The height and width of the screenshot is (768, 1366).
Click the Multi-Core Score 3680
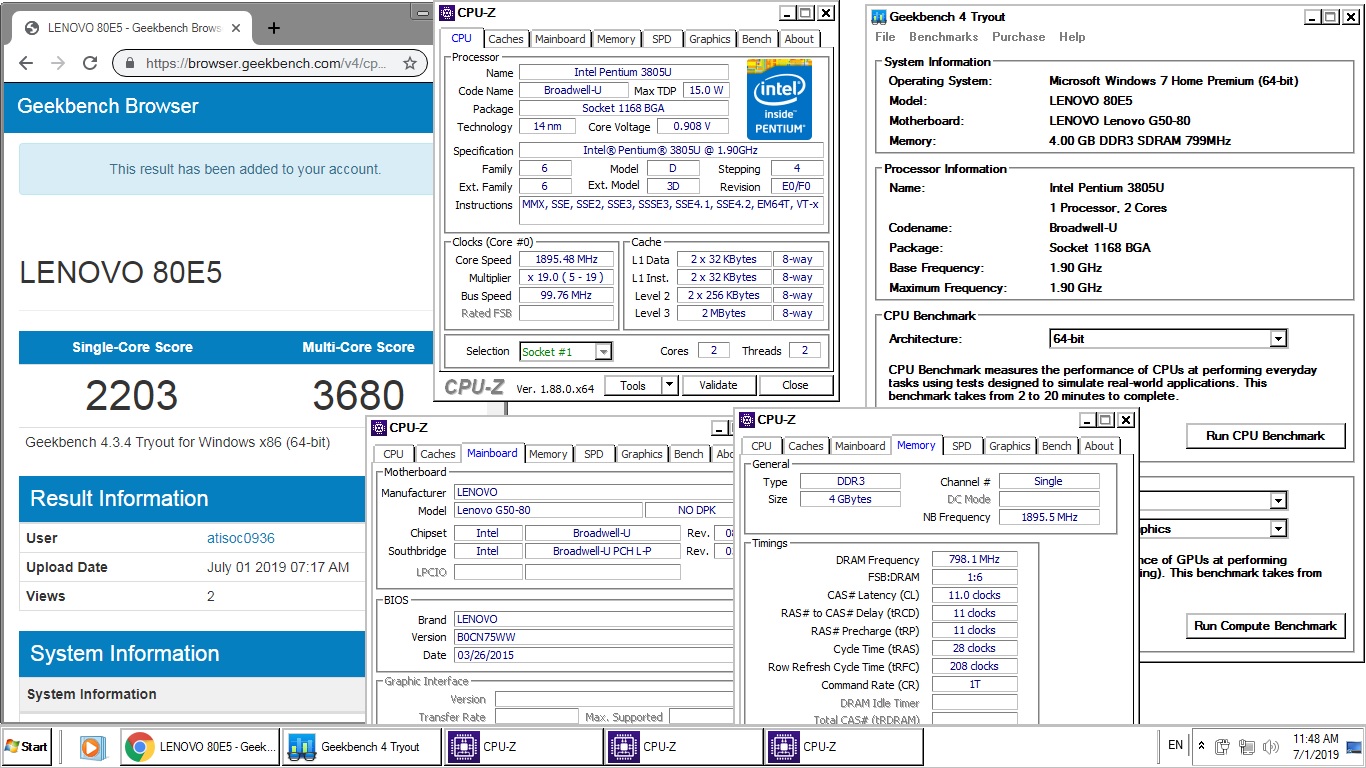(358, 397)
